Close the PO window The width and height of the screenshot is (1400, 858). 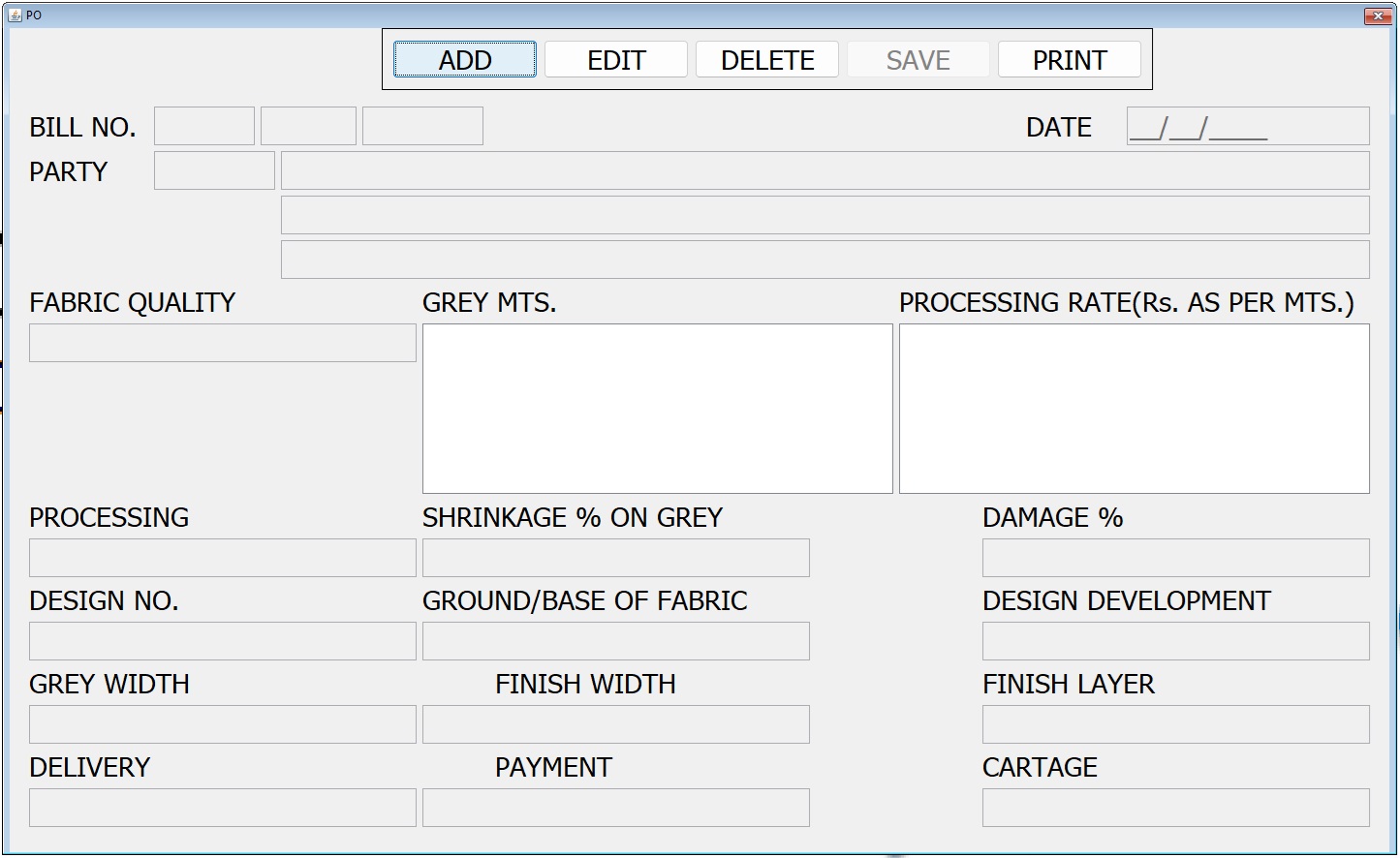click(1377, 15)
